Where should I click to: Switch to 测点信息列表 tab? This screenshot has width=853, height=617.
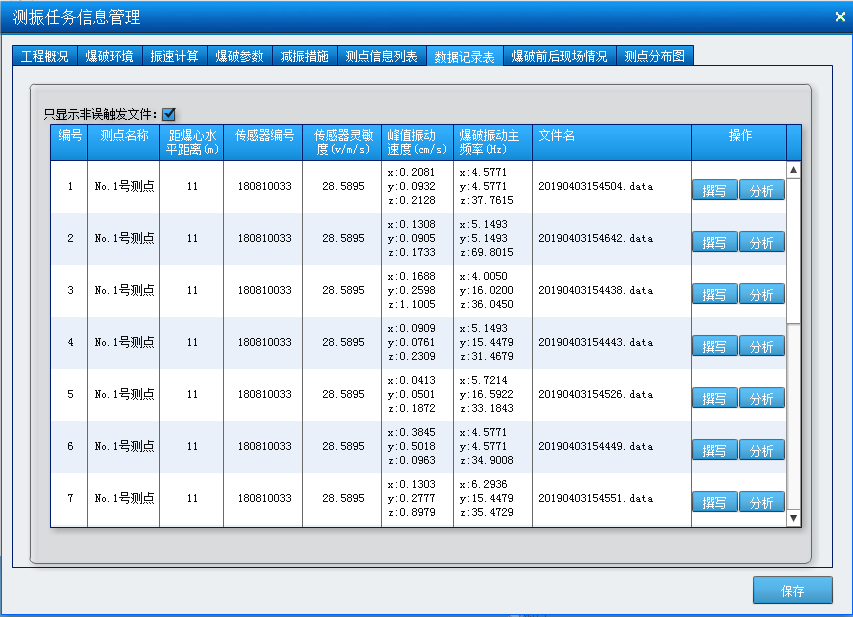pyautogui.click(x=381, y=56)
